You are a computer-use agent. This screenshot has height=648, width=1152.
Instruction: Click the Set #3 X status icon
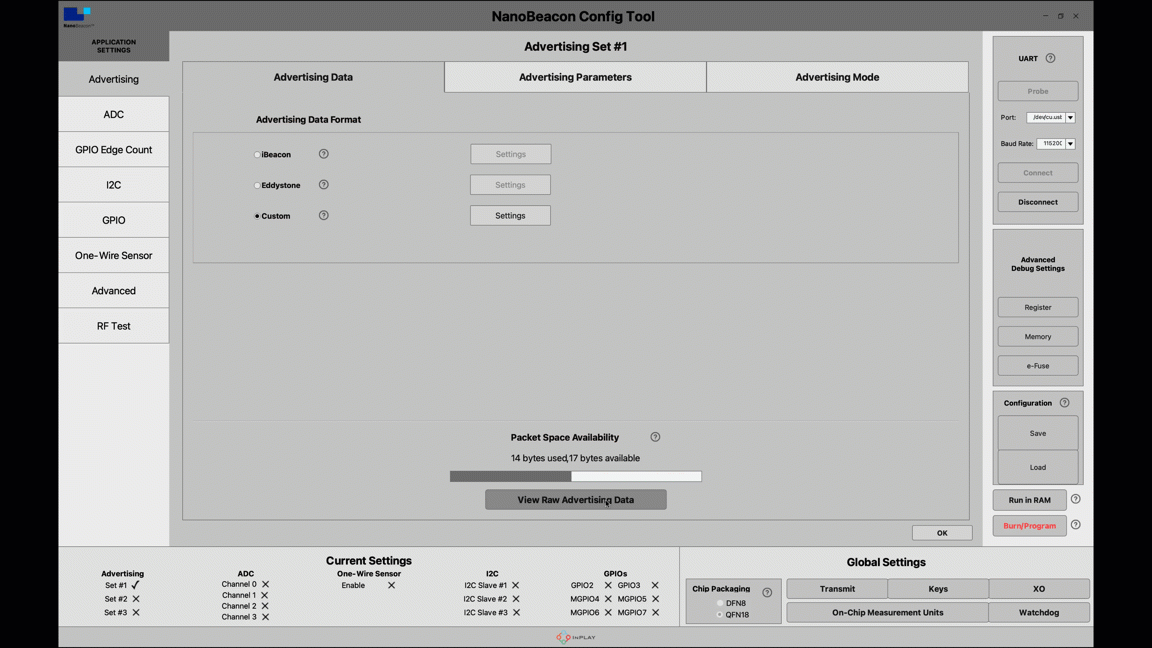tap(136, 612)
